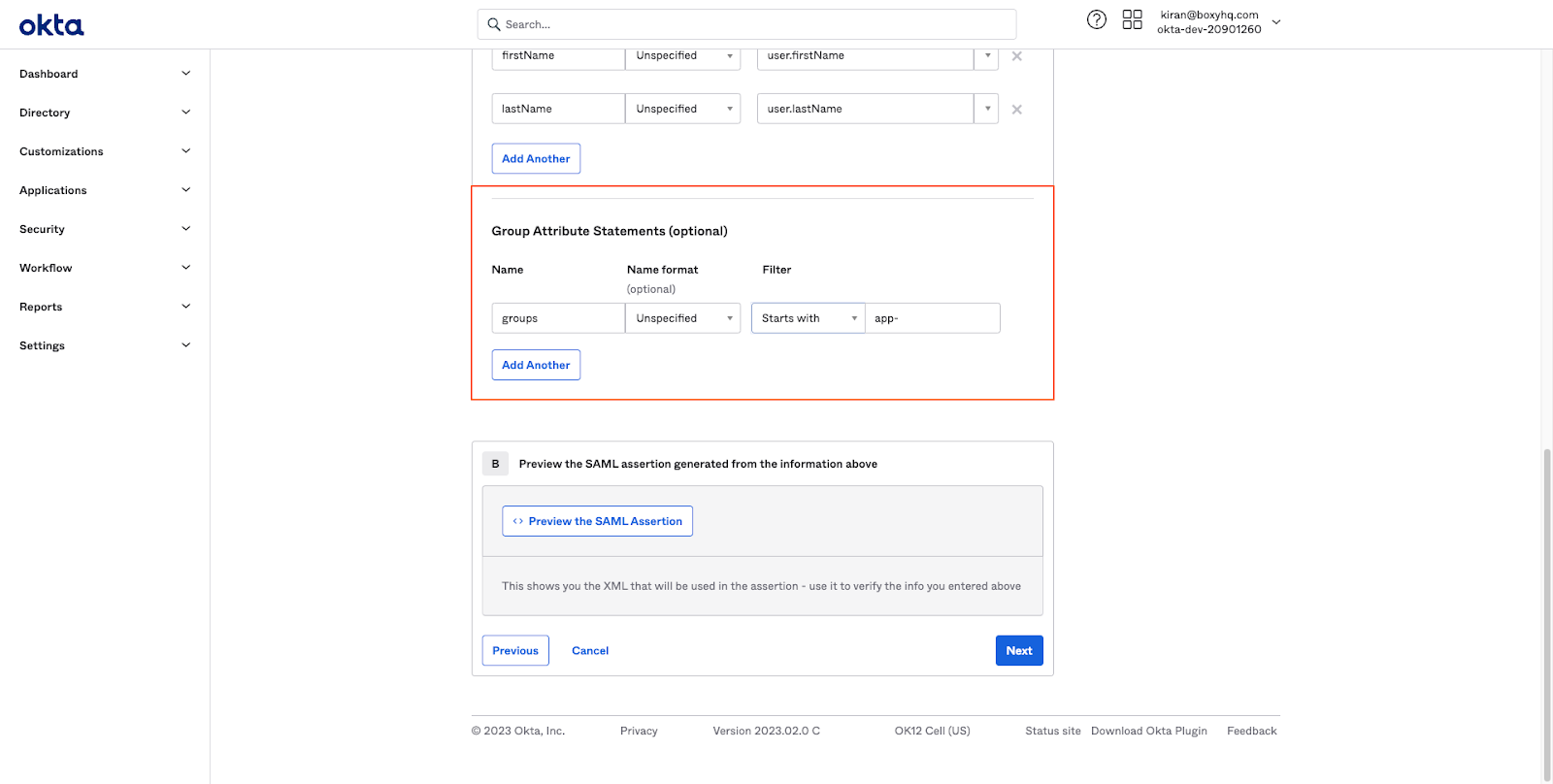
Task: Expand the Applications sidebar section
Action: [186, 190]
